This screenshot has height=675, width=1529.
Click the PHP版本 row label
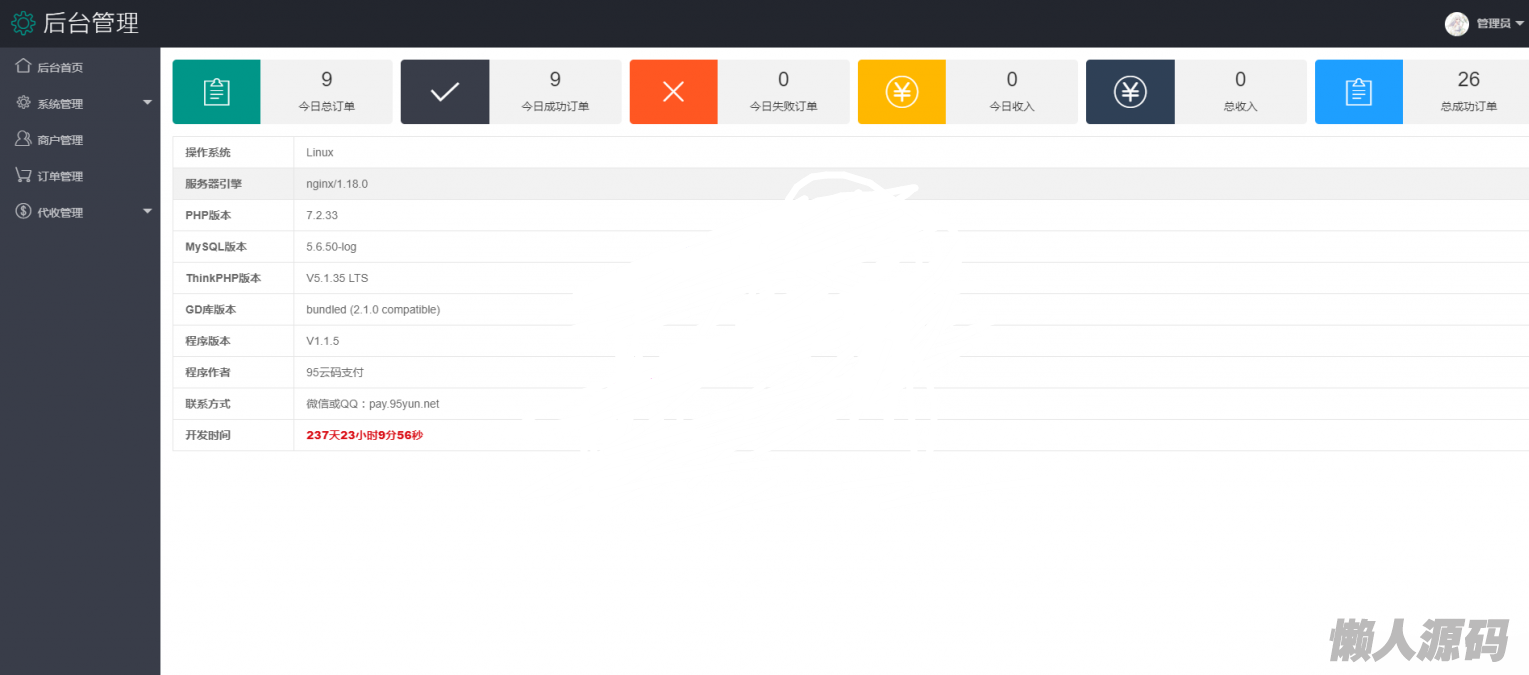click(x=208, y=215)
